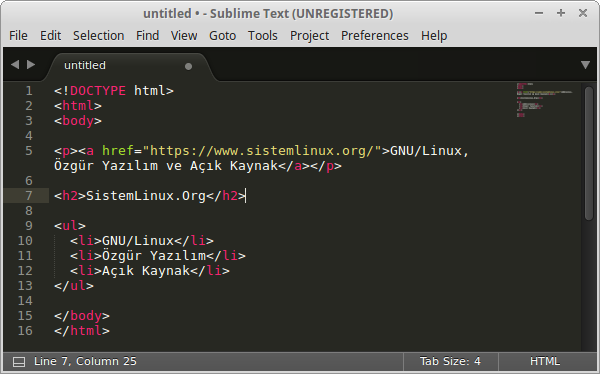Close the Sublime Text window
Screen dimensions: 600x374
pyautogui.click(x=583, y=13)
